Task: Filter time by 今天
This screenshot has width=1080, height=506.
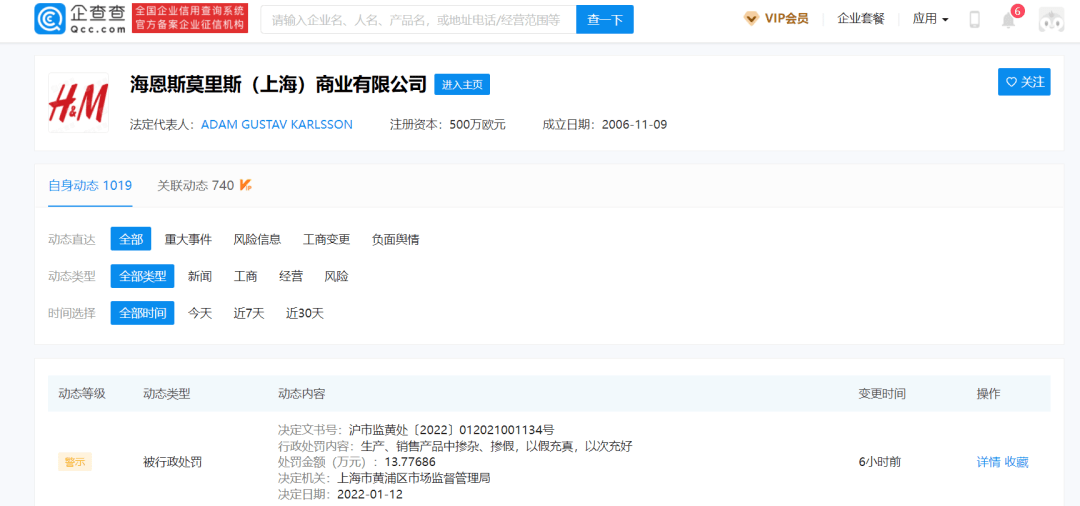Action: click(x=200, y=313)
